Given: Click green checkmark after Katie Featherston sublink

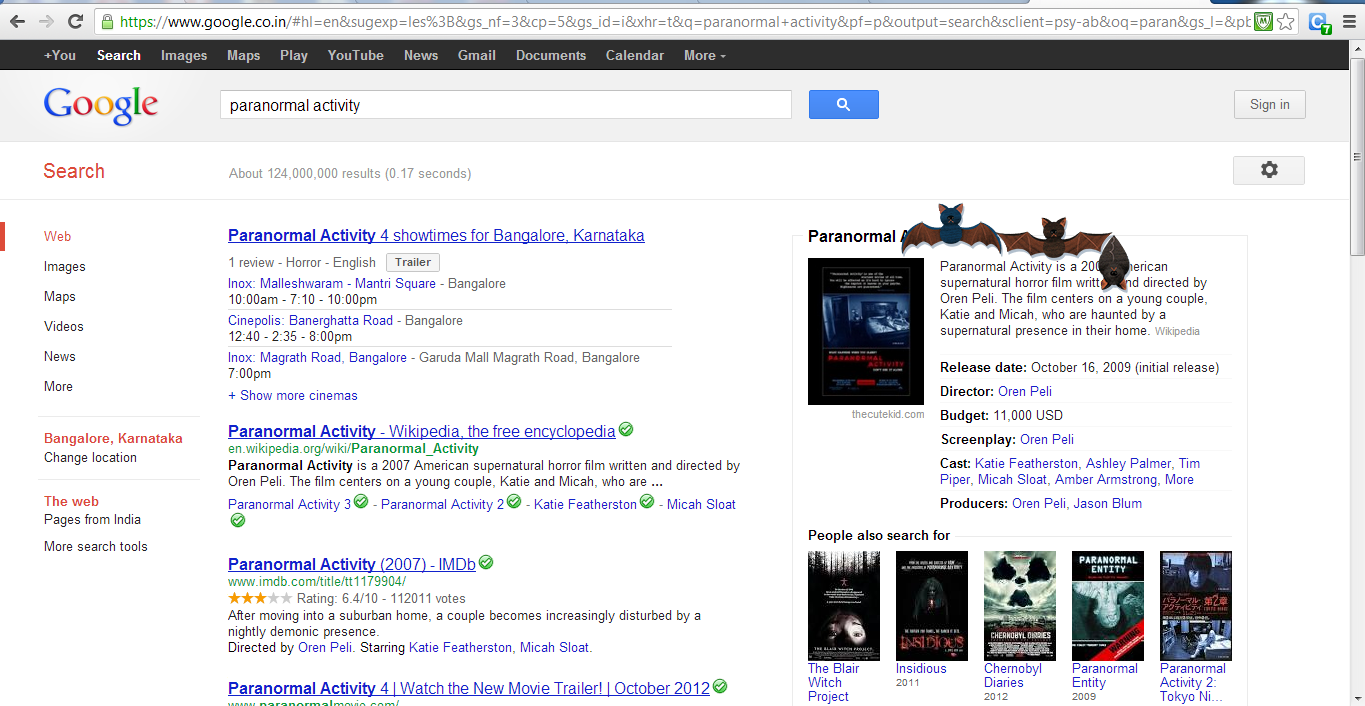Looking at the screenshot, I should pyautogui.click(x=647, y=501).
